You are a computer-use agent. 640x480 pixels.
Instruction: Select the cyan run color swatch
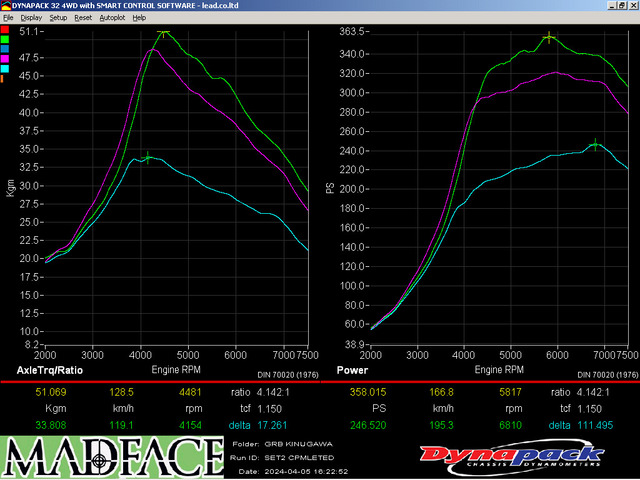point(5,68)
